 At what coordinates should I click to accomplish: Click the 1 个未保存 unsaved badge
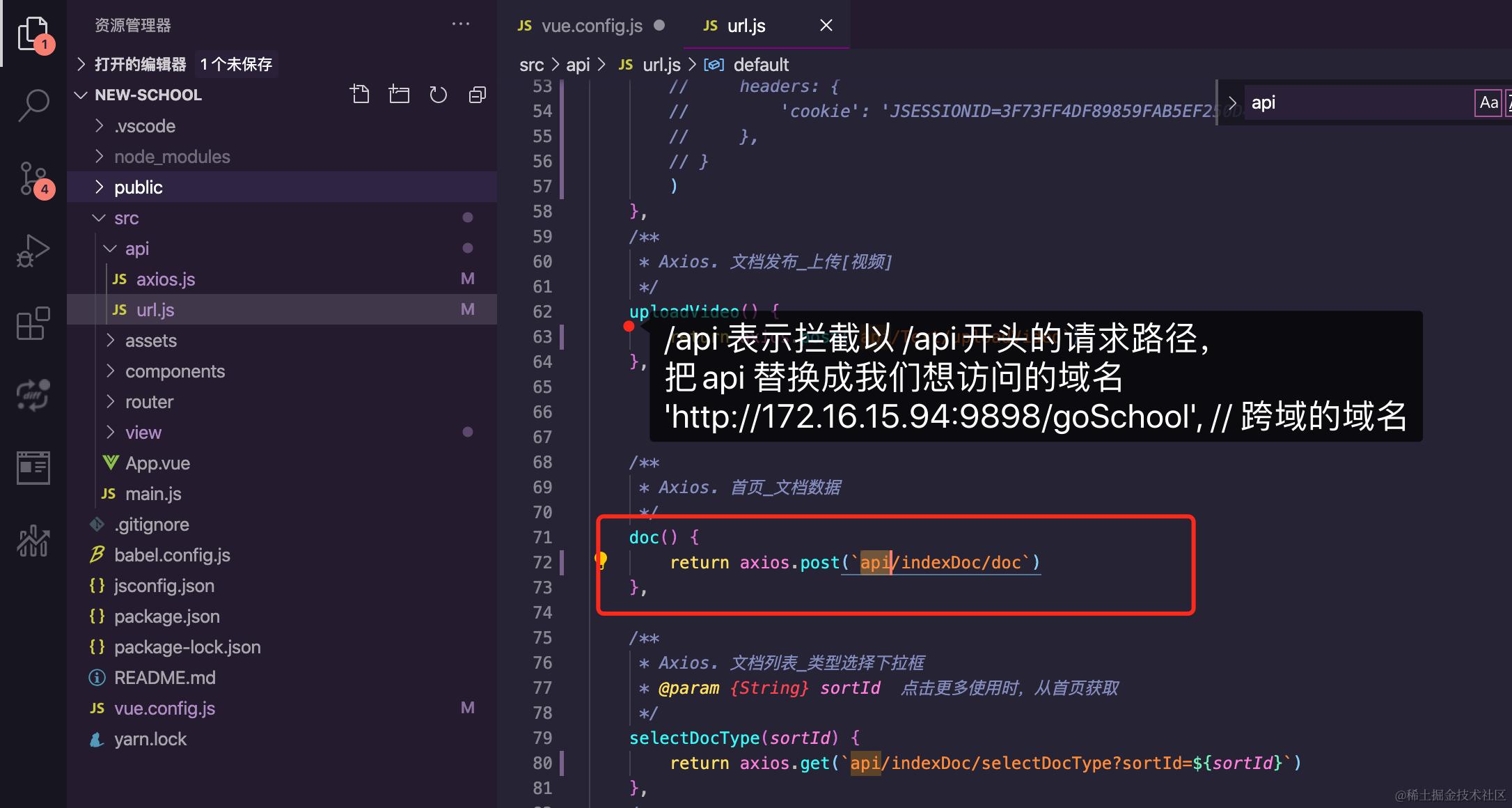pyautogui.click(x=236, y=64)
